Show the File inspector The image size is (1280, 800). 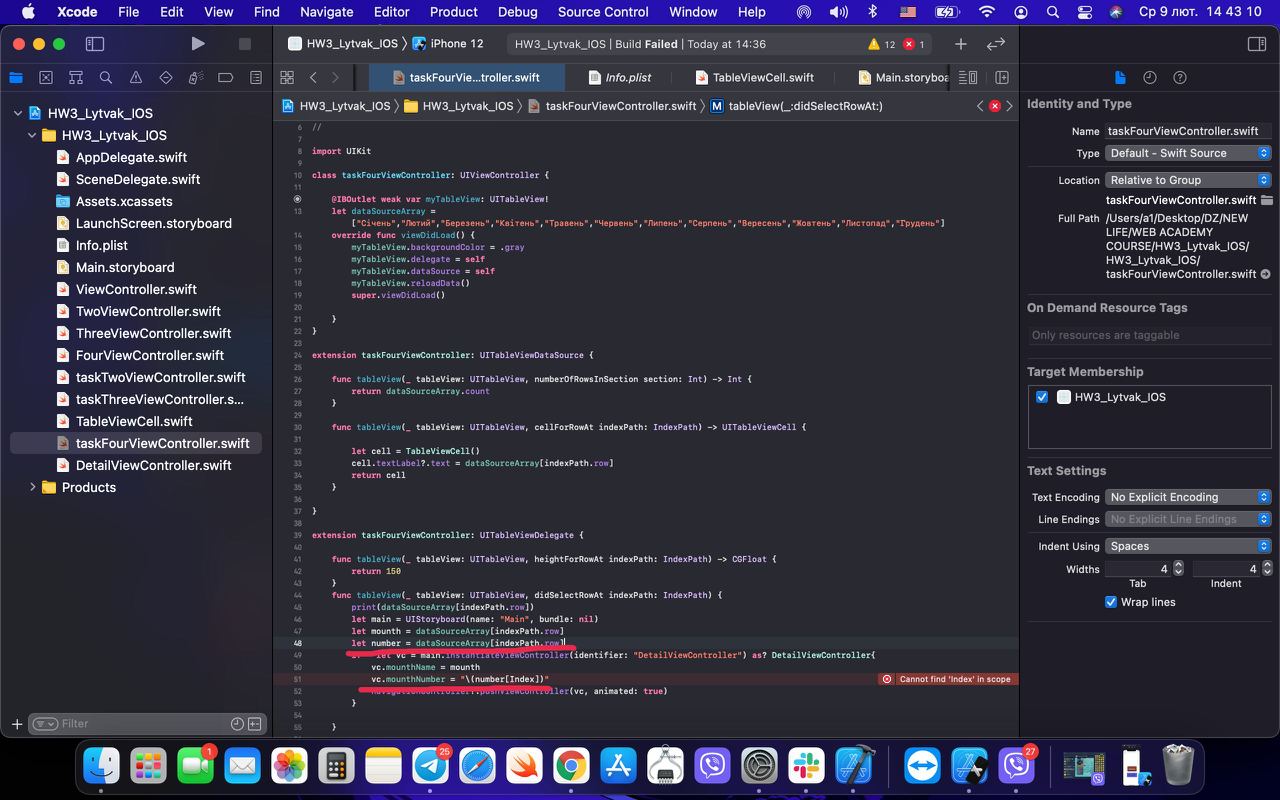click(x=1120, y=78)
